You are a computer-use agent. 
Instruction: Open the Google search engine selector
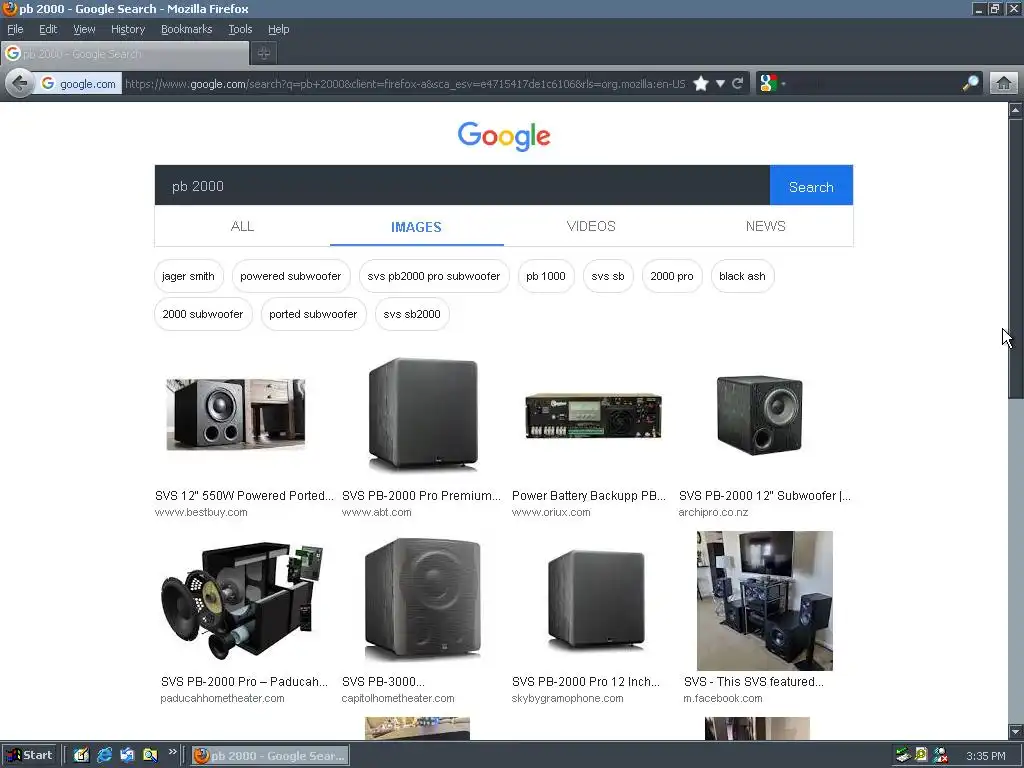click(773, 84)
